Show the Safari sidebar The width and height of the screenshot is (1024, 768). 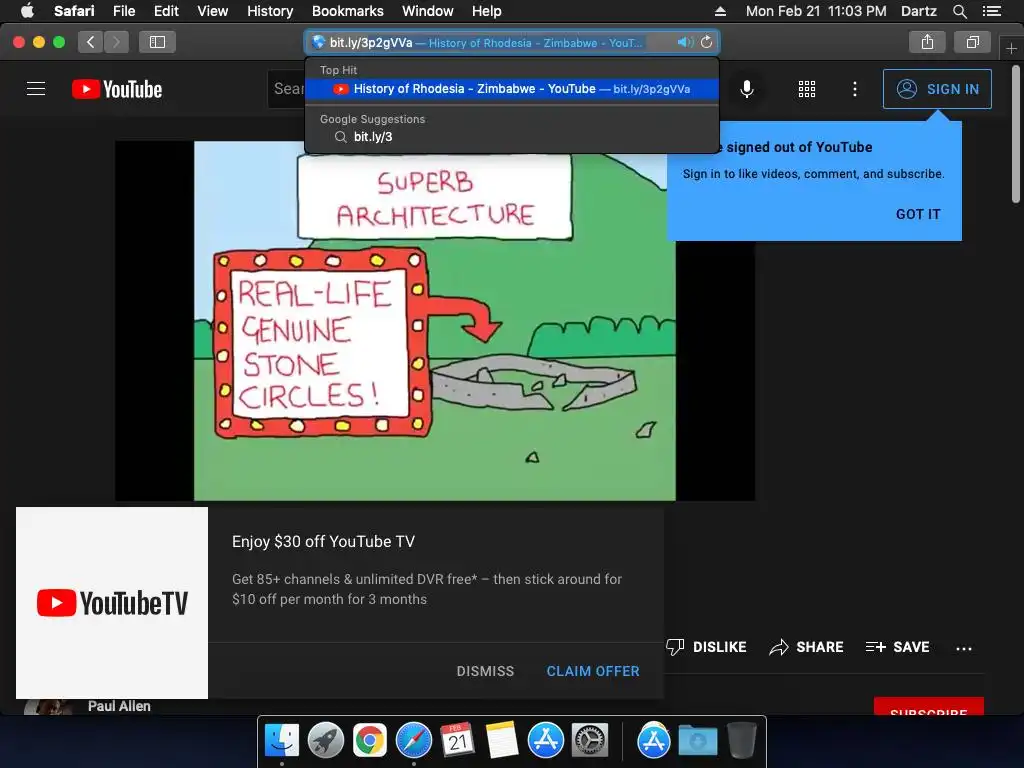click(157, 42)
